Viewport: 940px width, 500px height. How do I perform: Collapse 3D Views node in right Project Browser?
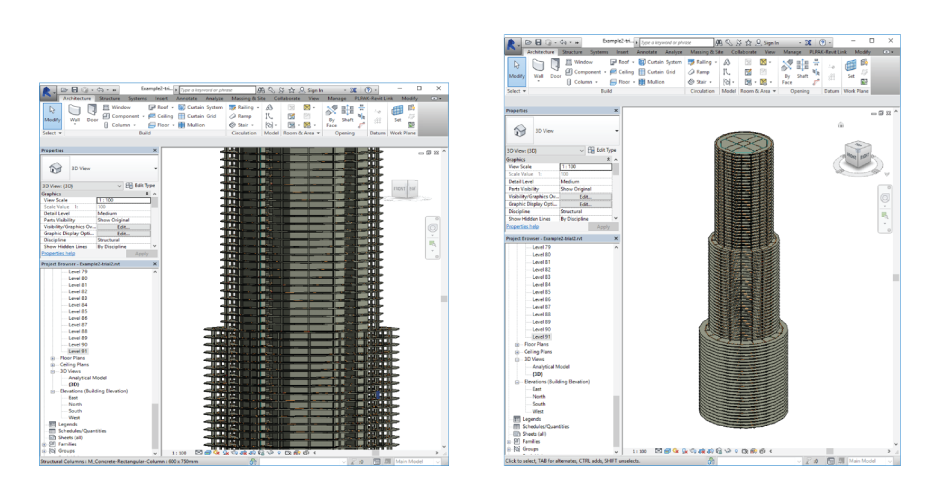[x=517, y=360]
